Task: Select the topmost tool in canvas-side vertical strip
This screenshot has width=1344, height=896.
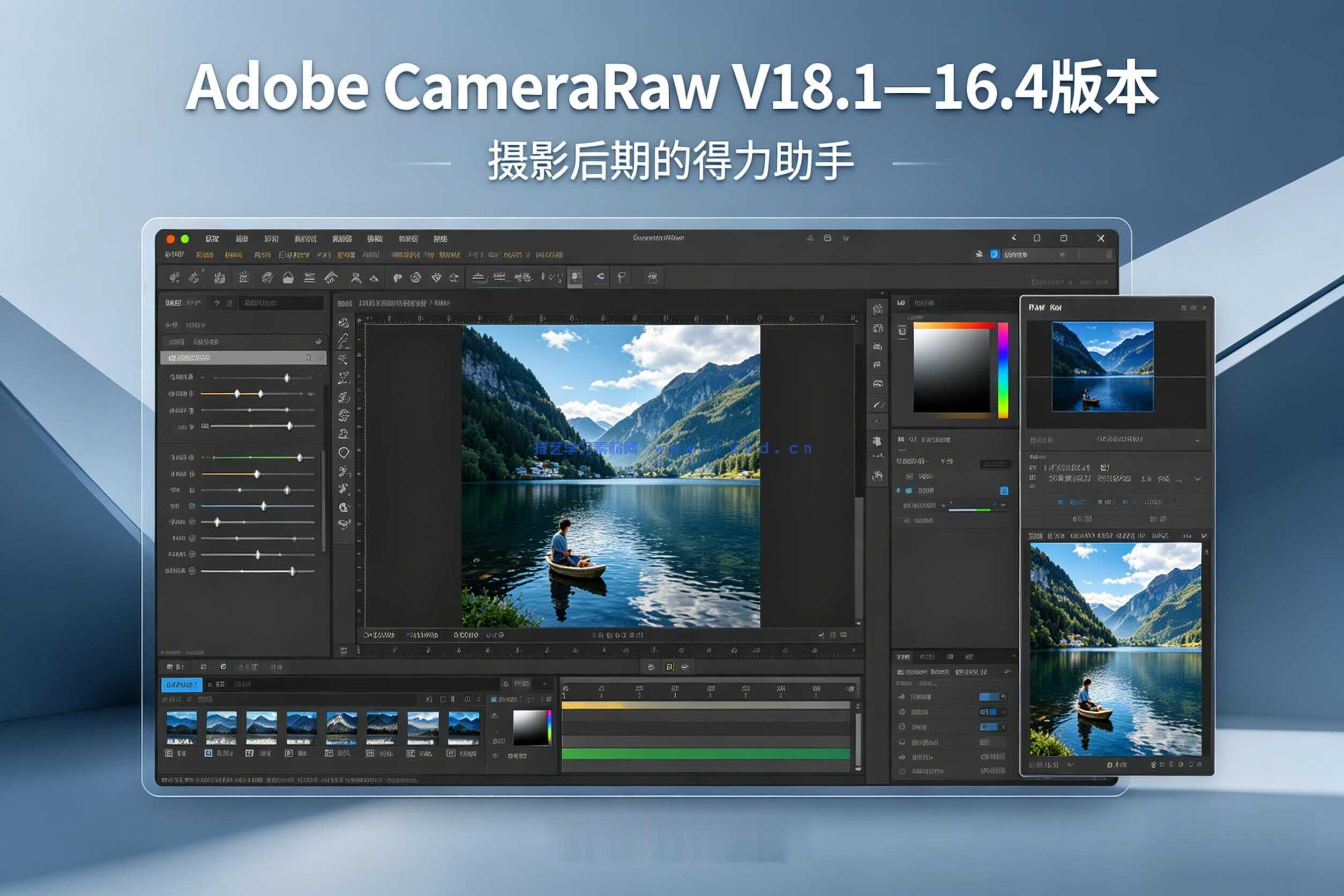Action: (344, 323)
